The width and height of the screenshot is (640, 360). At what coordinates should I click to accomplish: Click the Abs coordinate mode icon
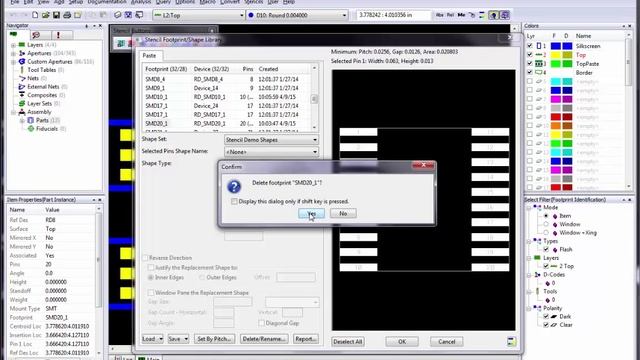pos(440,15)
